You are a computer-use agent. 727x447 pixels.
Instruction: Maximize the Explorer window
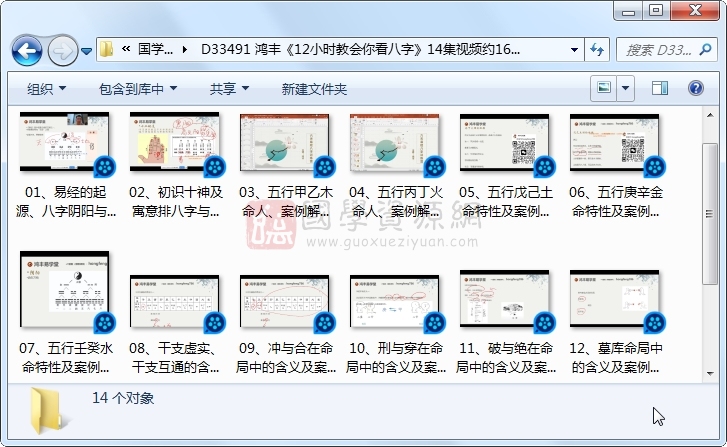click(657, 11)
